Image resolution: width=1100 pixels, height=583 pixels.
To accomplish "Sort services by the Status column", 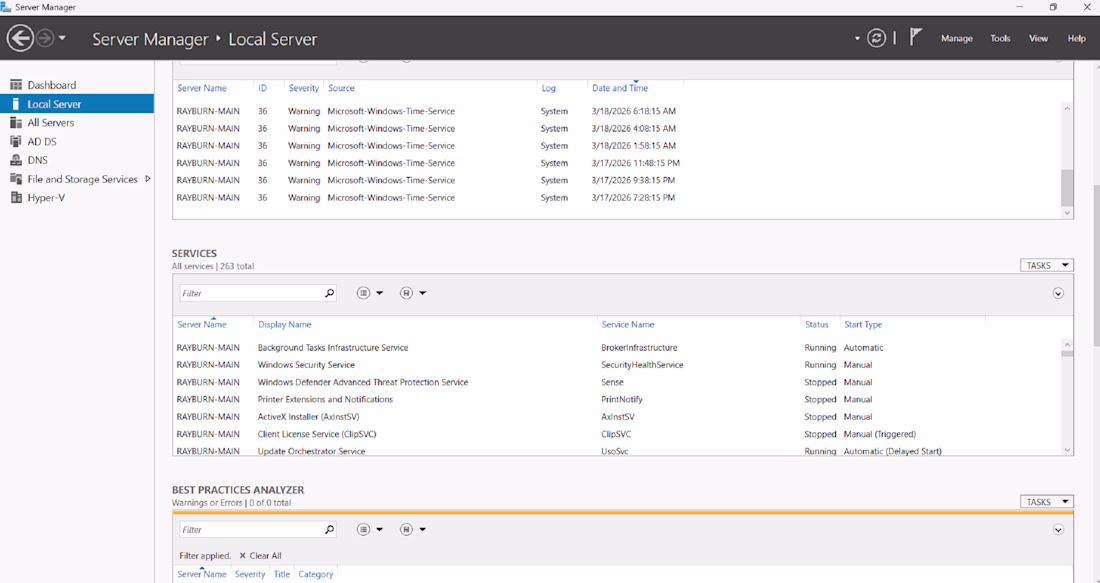I will tap(816, 325).
